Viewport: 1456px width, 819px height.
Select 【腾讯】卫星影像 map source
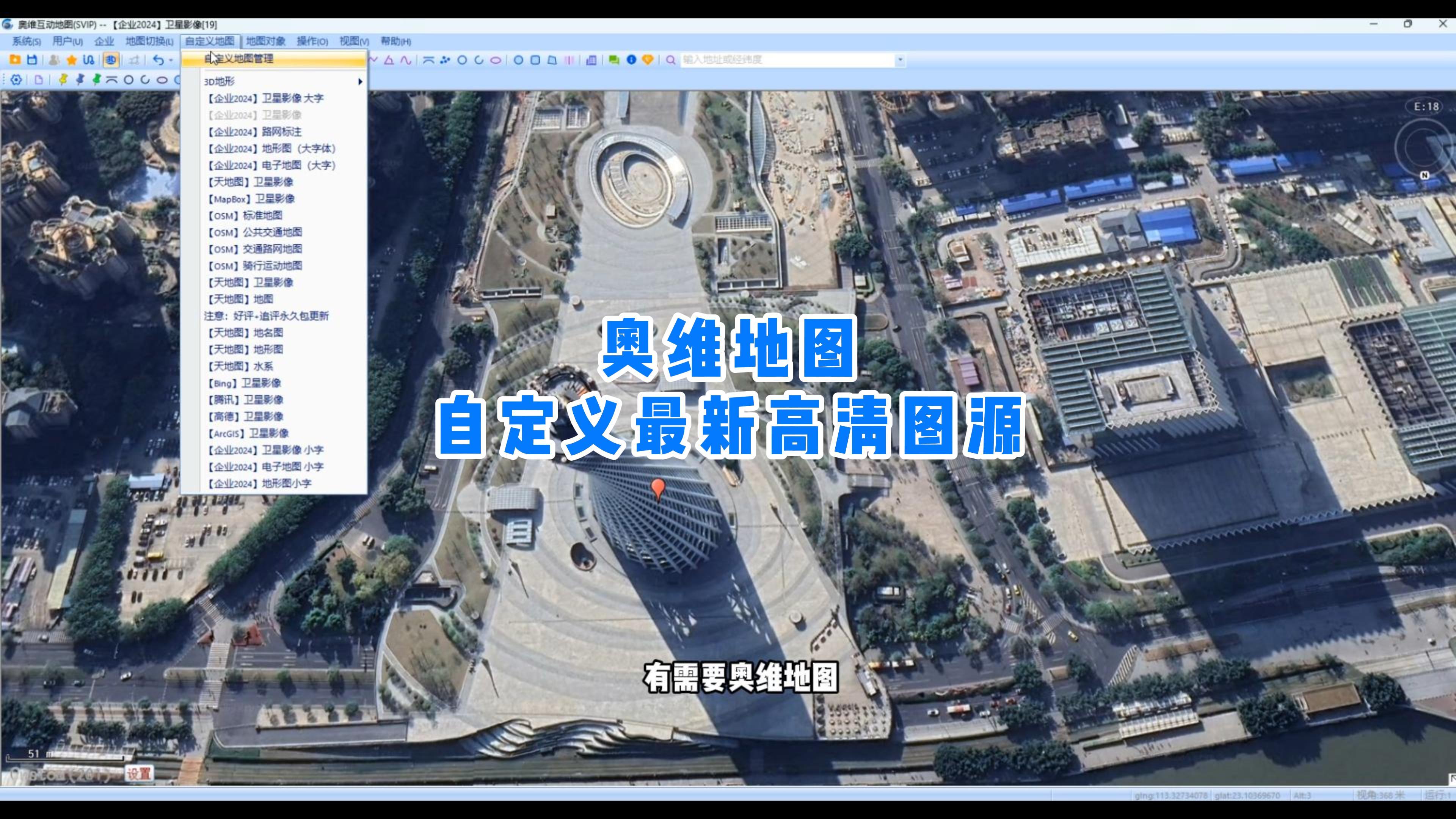click(273, 400)
